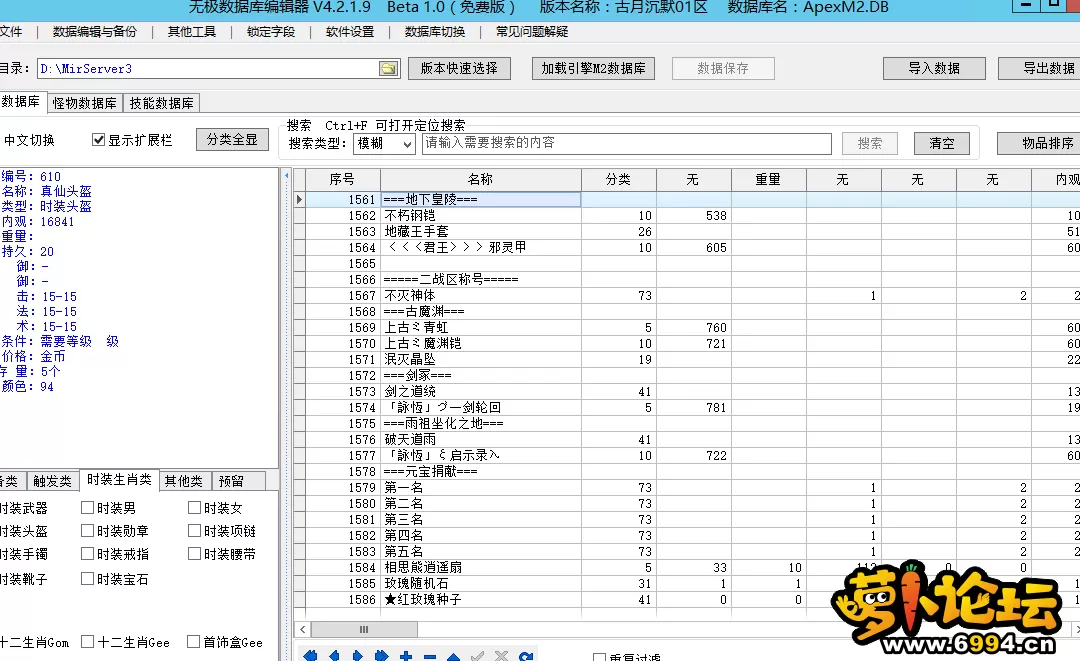This screenshot has height=661, width=1080.
Task: Open the 锁定字段 menu
Action: pyautogui.click(x=271, y=32)
